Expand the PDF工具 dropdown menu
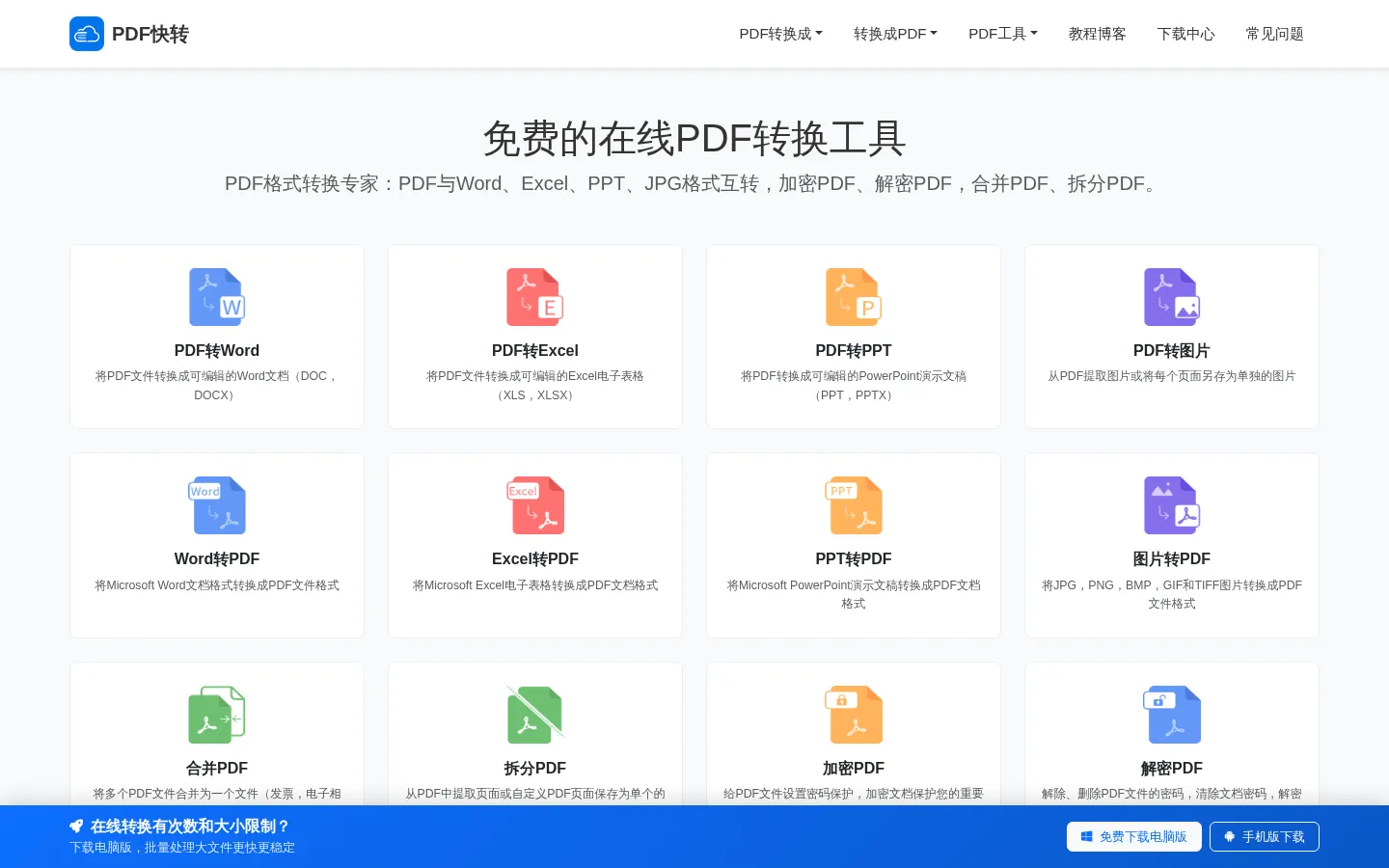Image resolution: width=1389 pixels, height=868 pixels. coord(1003,34)
